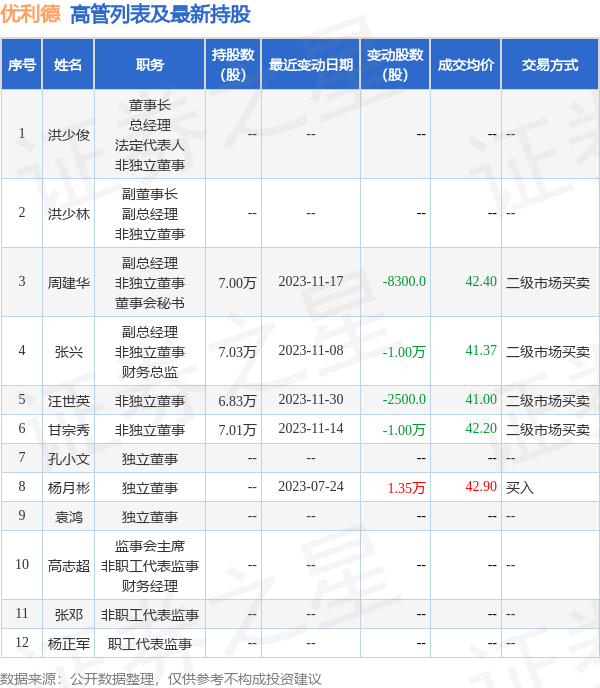This screenshot has height=688, width=600.
Task: Click the red change value 1.35万
Action: pos(406,487)
